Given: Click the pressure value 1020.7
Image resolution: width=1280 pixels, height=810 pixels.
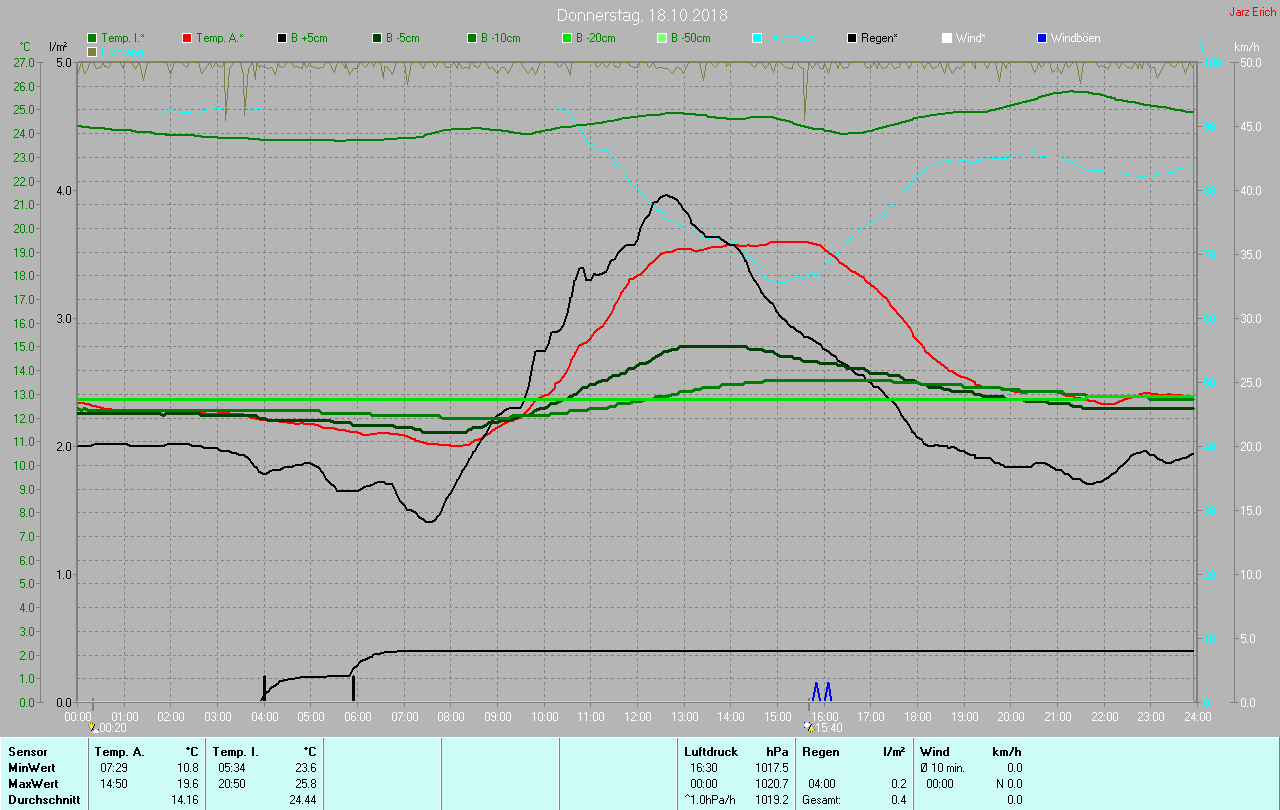Looking at the screenshot, I should point(773,784).
